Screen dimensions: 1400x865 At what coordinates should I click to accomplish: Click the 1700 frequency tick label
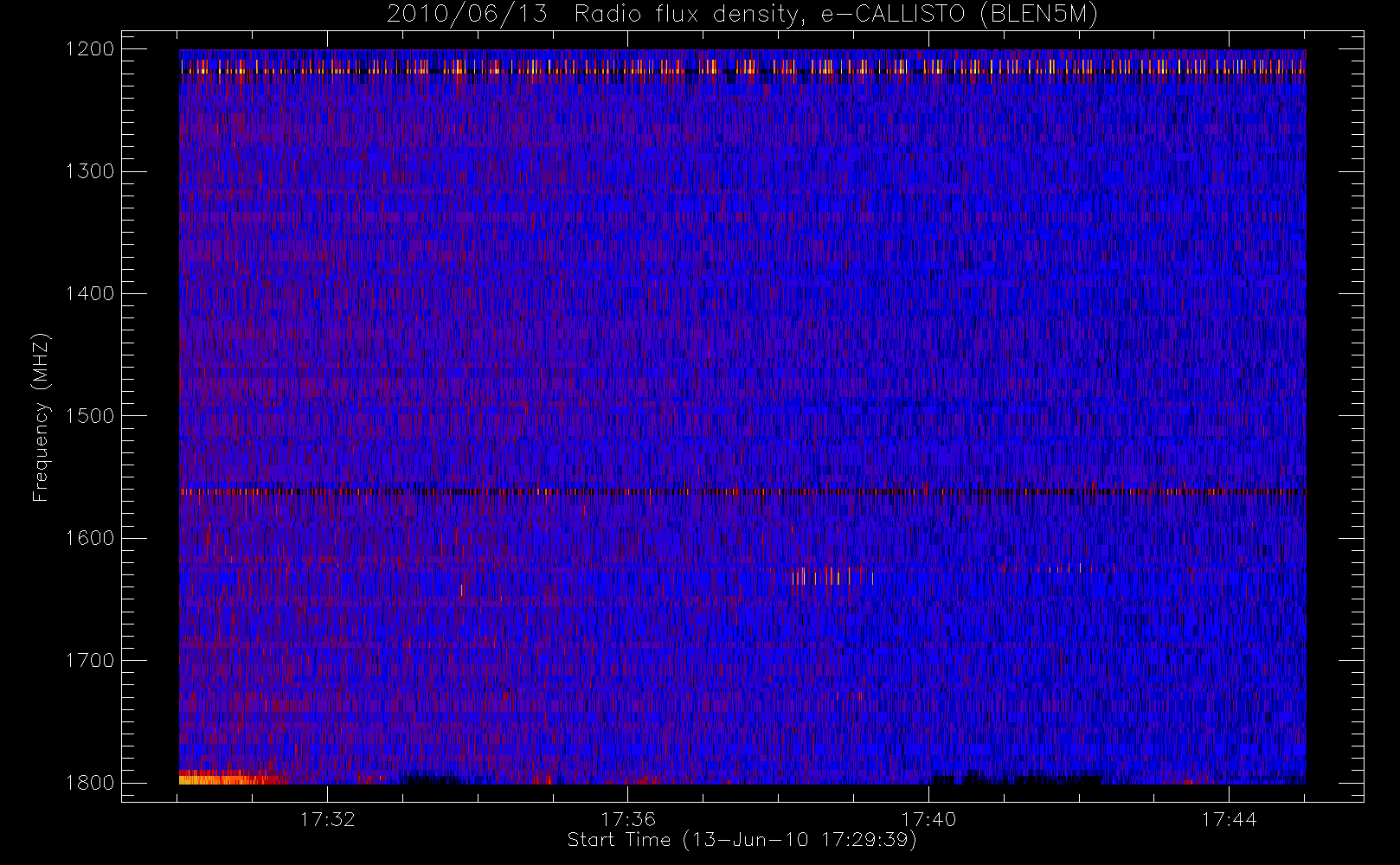tap(90, 661)
